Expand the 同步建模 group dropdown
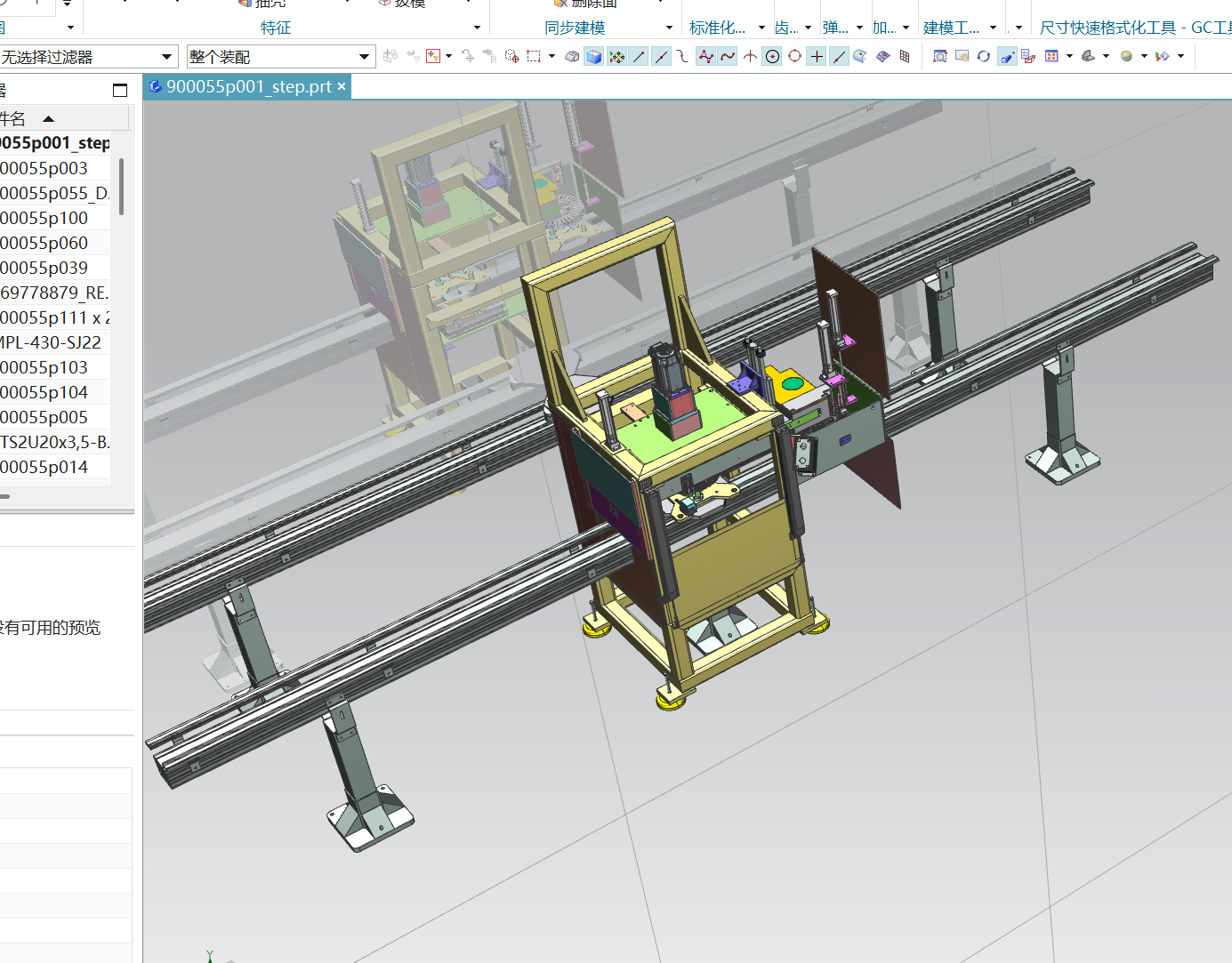1232x963 pixels. click(669, 28)
